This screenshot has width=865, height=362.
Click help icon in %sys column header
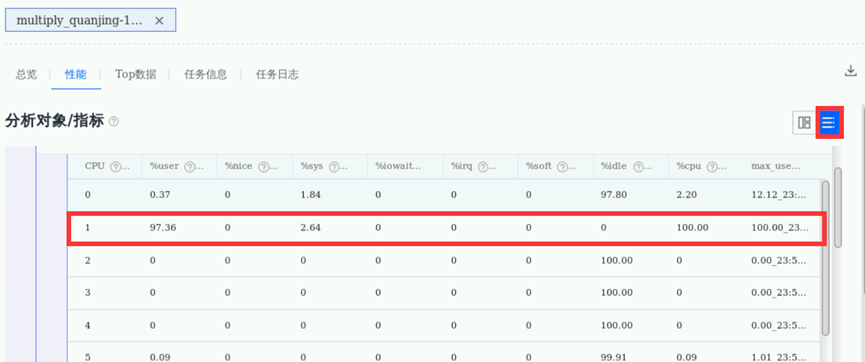[x=335, y=166]
